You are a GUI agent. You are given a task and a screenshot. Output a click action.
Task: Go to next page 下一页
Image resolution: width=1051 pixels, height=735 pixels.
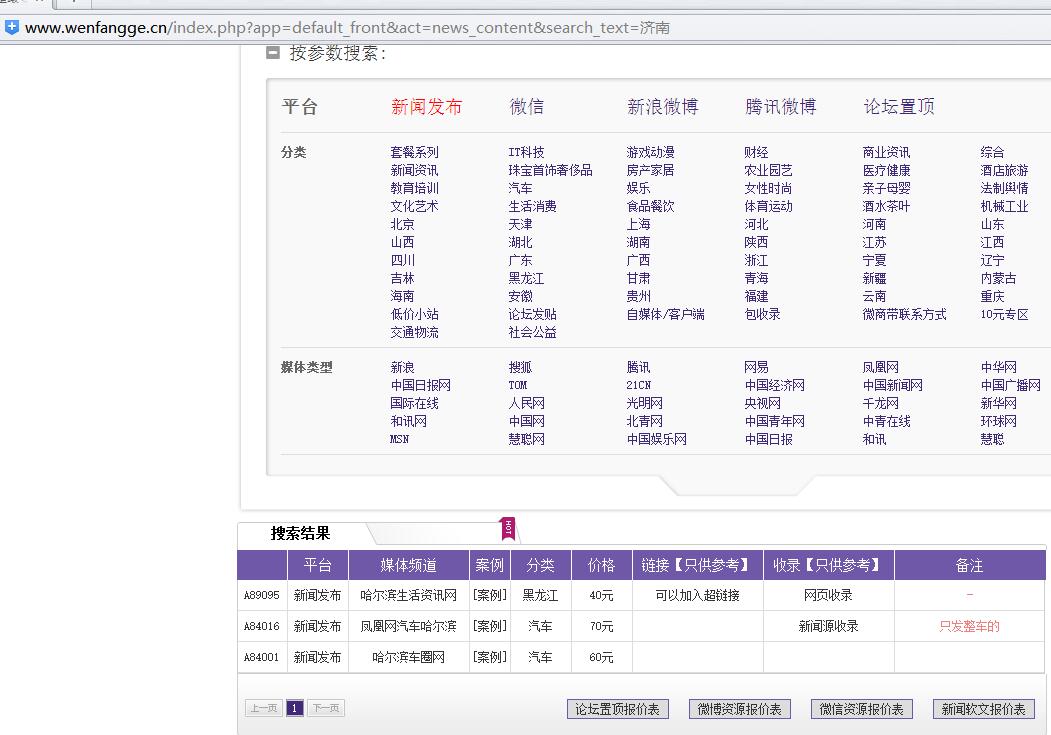(x=326, y=708)
